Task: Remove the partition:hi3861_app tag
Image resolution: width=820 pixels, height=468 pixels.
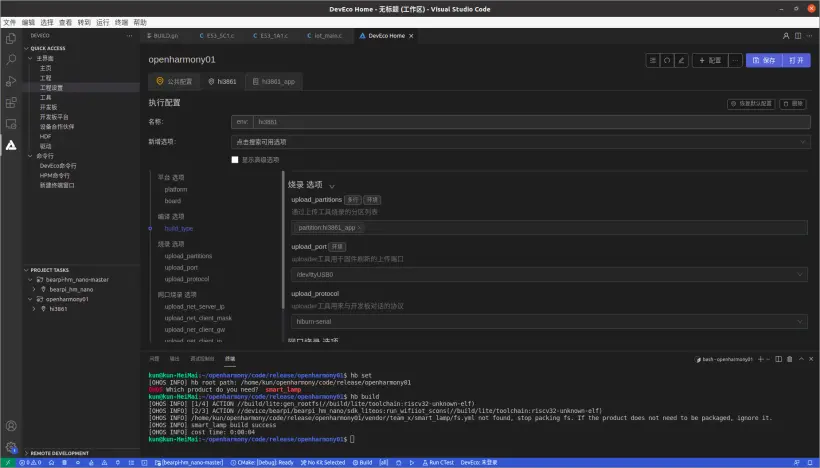Action: coord(359,228)
